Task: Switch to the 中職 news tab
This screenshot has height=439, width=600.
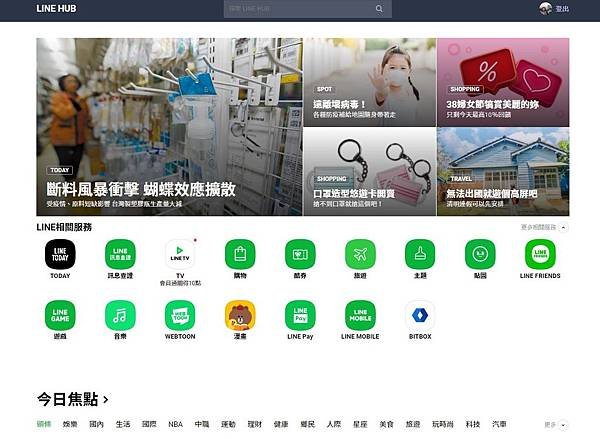Action: pyautogui.click(x=202, y=424)
